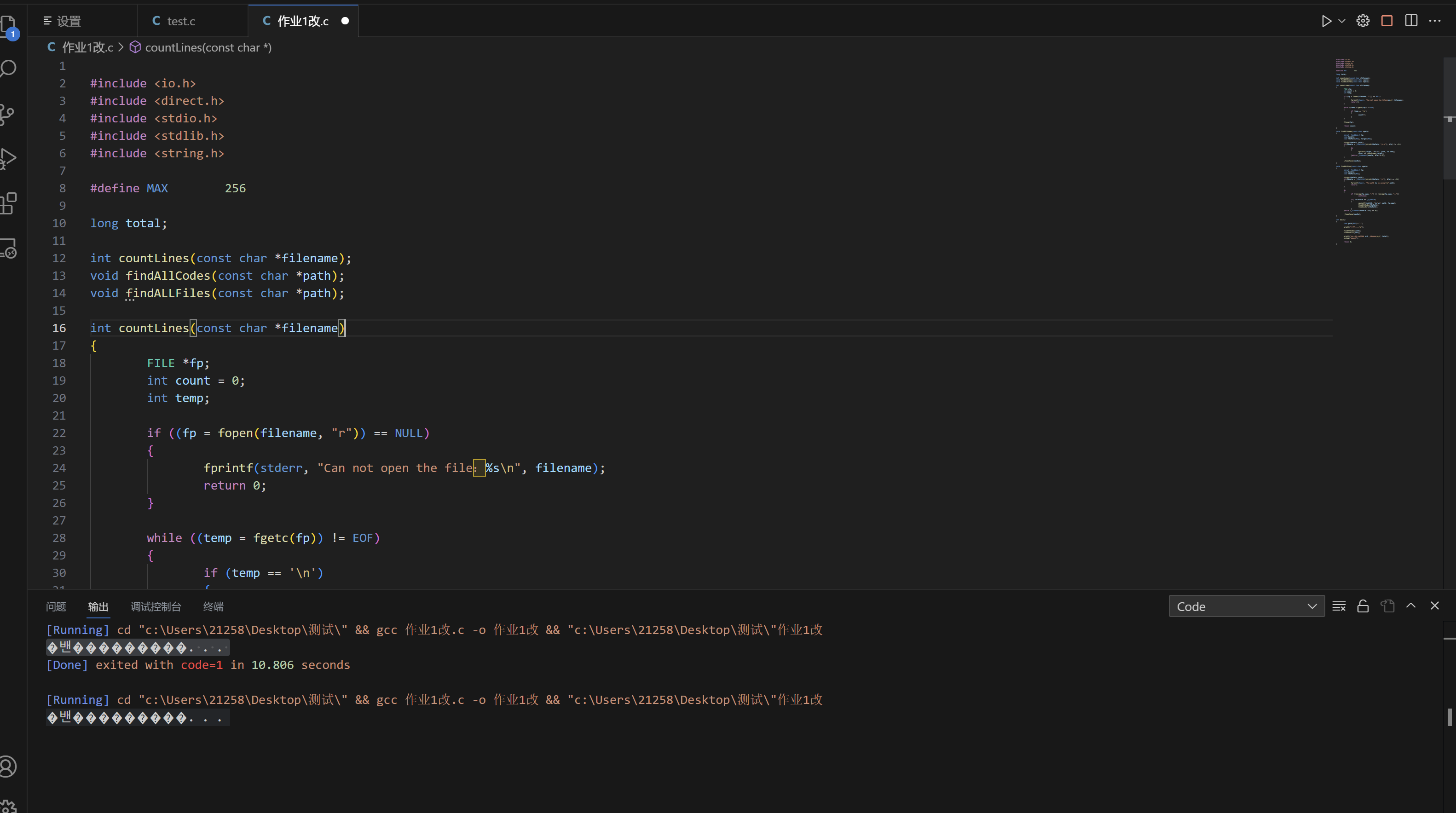The height and width of the screenshot is (813, 1456).
Task: Click the 'long total;' declaration
Action: pyautogui.click(x=129, y=223)
